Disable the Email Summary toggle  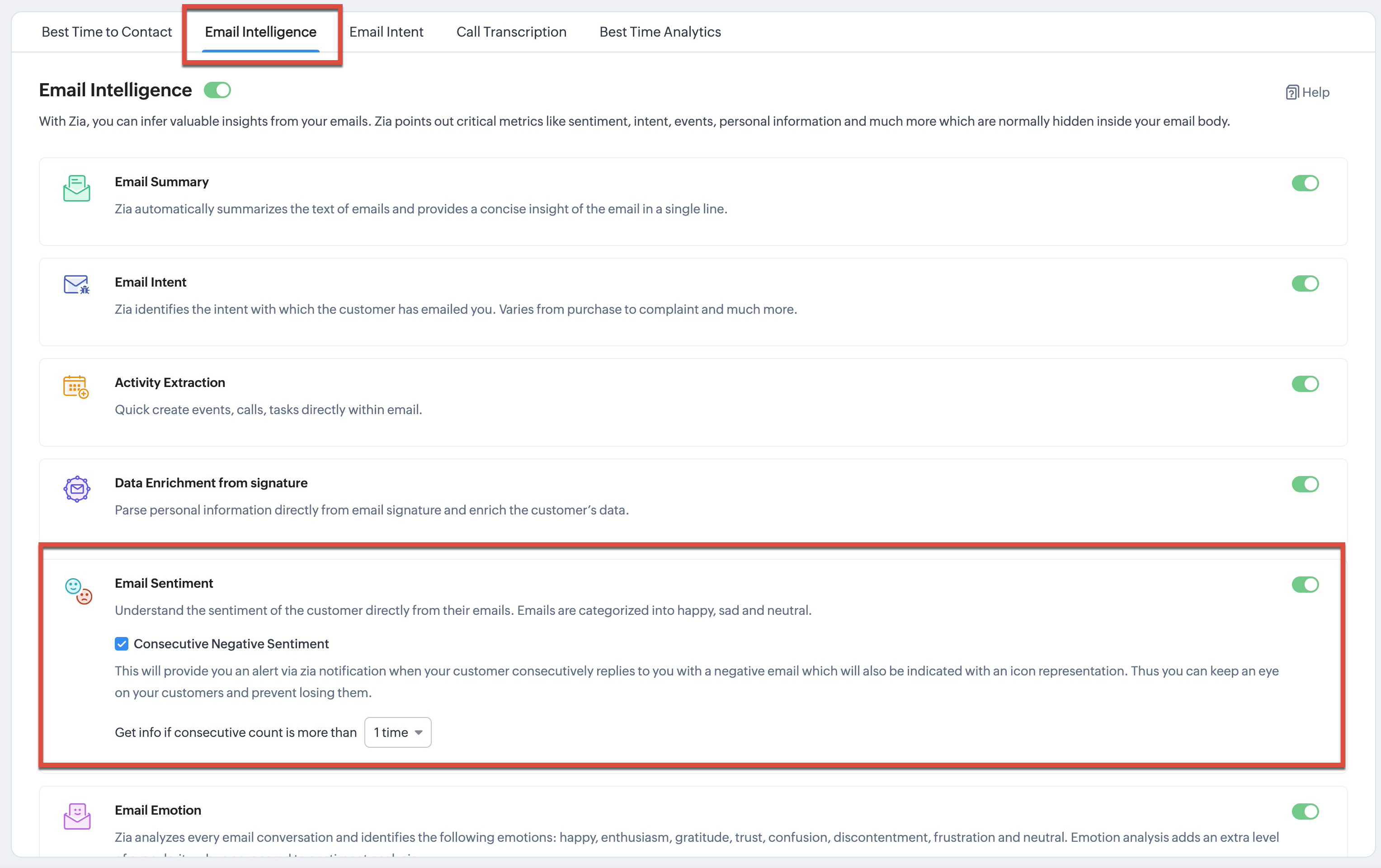(x=1305, y=183)
